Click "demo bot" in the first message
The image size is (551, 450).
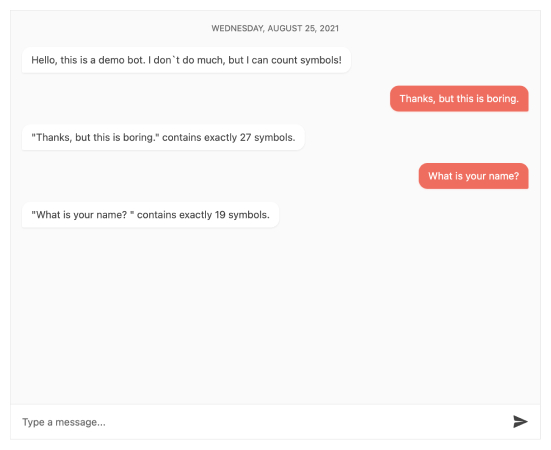122,60
